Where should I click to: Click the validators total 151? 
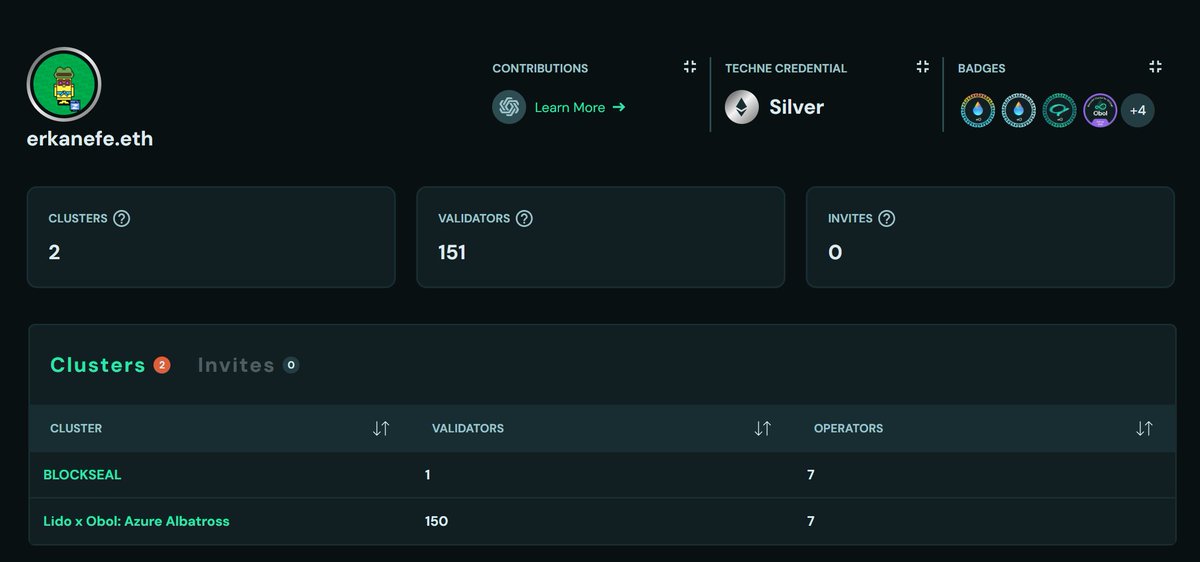pyautogui.click(x=452, y=253)
